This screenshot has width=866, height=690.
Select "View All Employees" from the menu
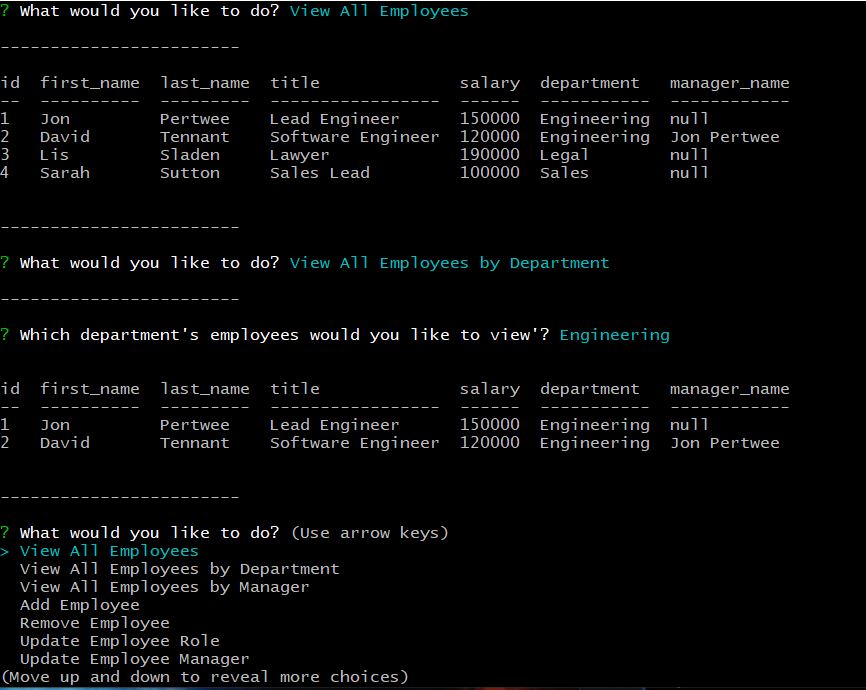click(x=109, y=550)
